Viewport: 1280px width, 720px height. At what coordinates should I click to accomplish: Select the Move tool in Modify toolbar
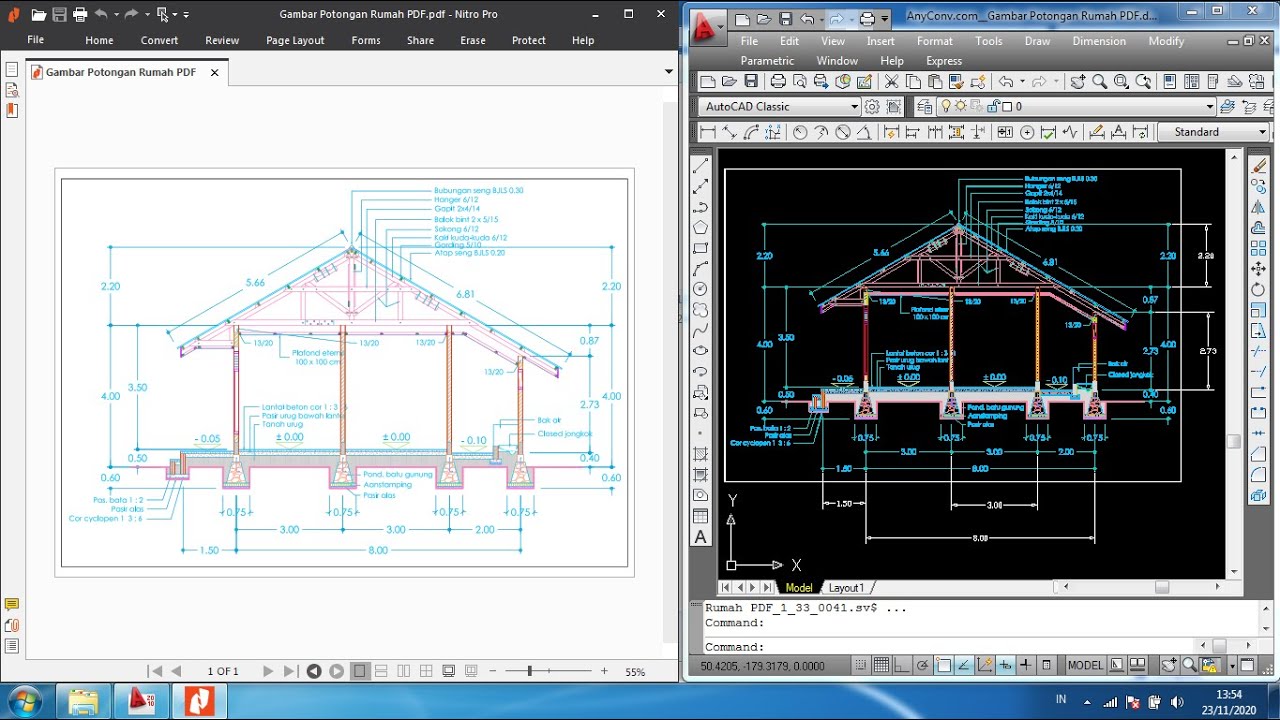[1258, 269]
